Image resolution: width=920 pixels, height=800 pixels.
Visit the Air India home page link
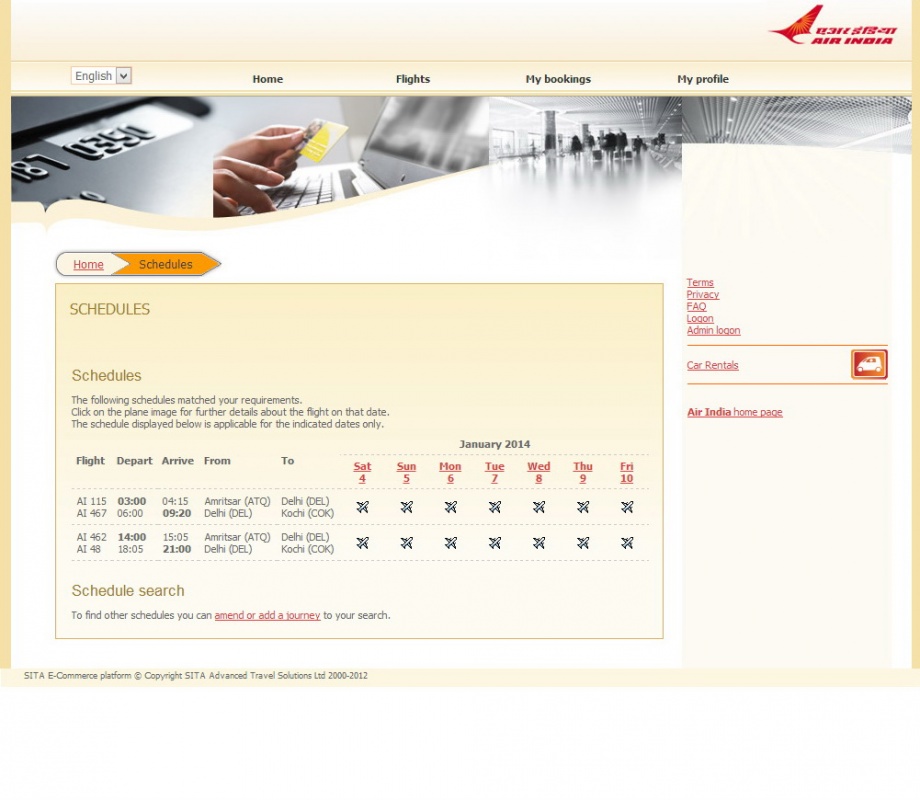point(734,412)
